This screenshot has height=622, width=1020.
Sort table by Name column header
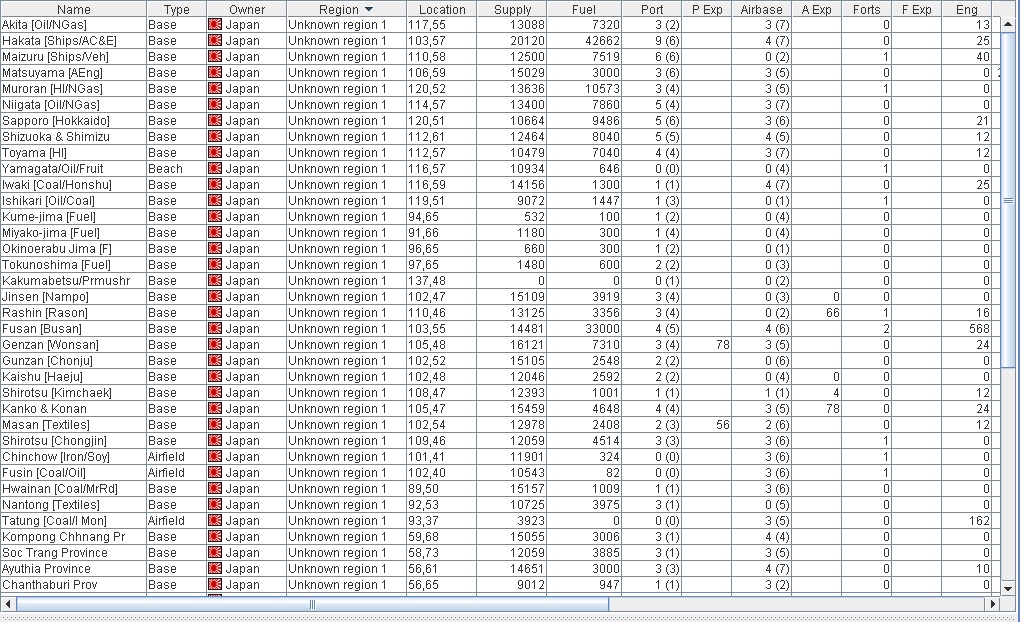coord(74,9)
